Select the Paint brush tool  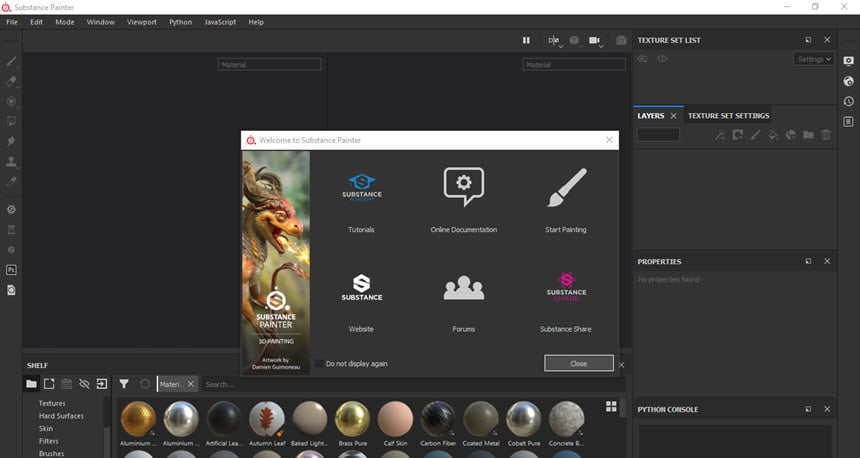pyautogui.click(x=11, y=61)
